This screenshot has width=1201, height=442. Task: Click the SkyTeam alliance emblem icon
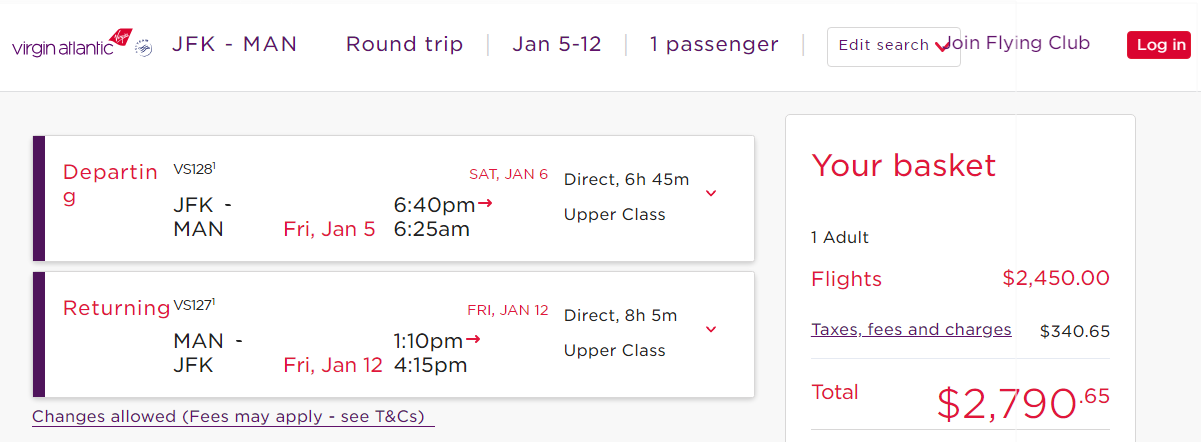[144, 47]
